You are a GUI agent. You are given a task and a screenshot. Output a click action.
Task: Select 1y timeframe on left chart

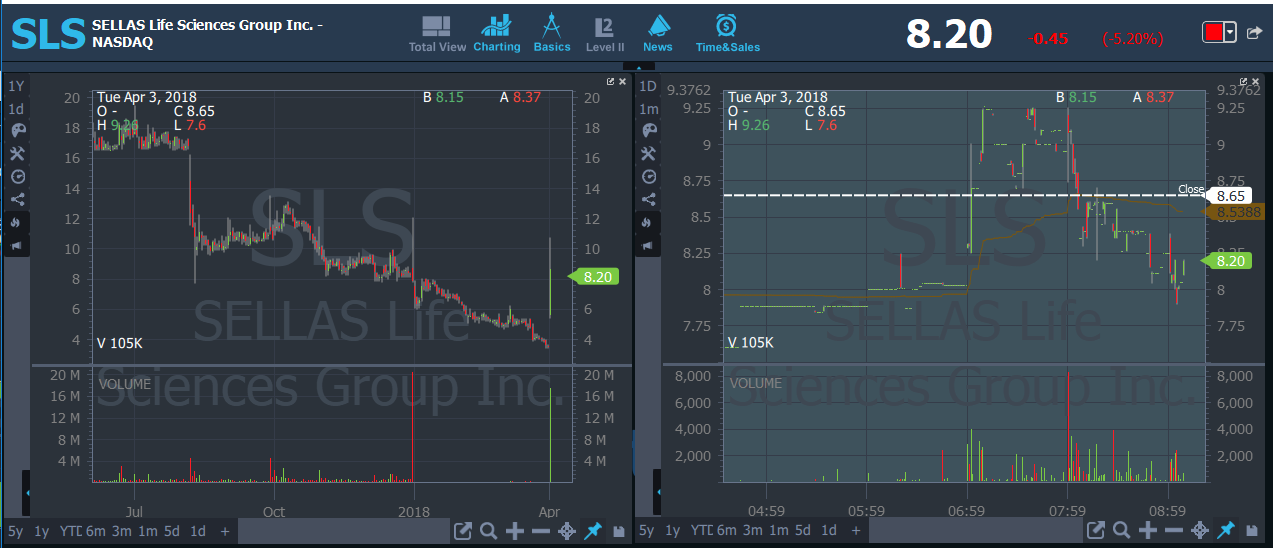tap(41, 531)
